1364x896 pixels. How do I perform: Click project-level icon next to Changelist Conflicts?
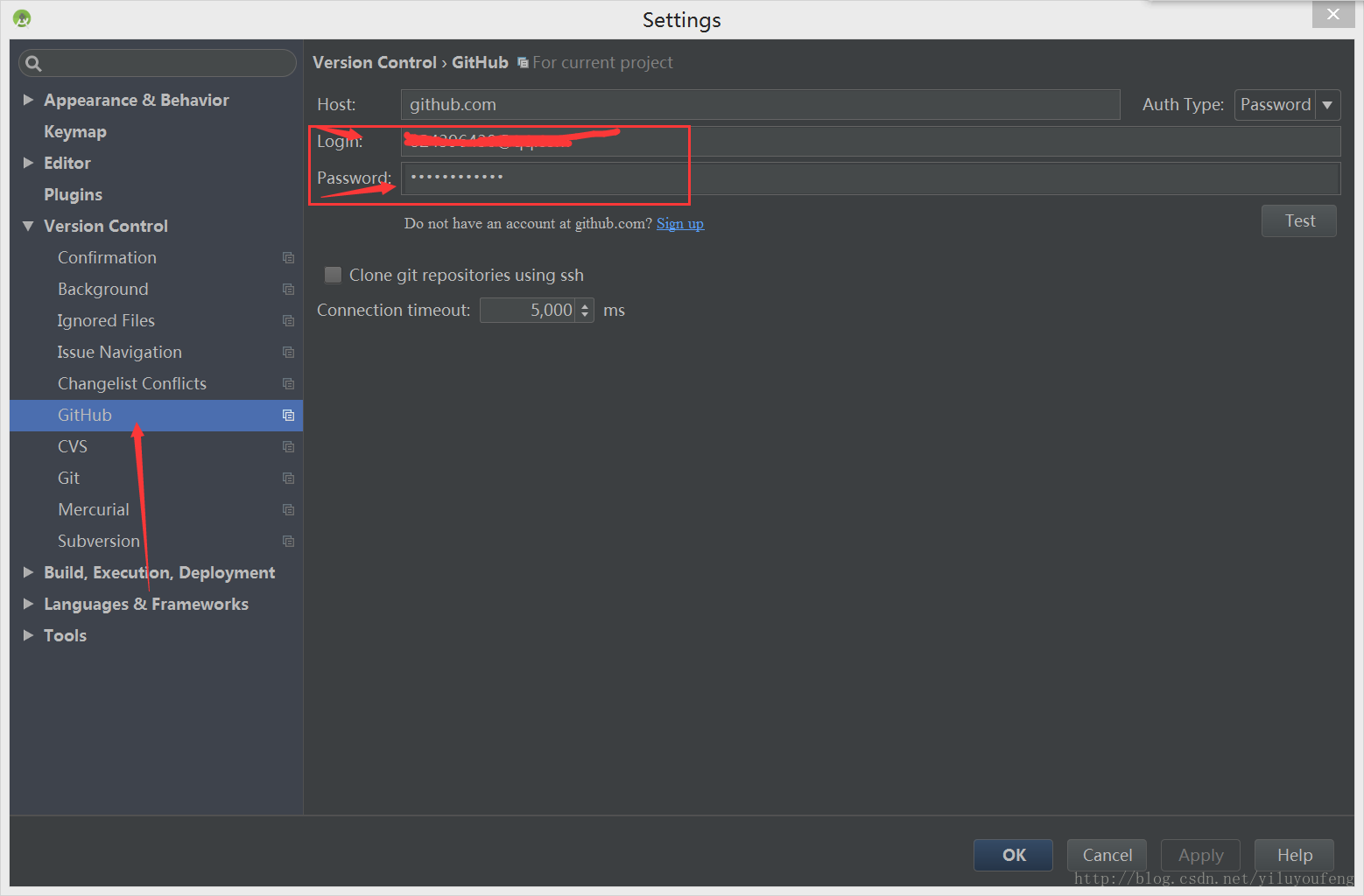click(288, 384)
